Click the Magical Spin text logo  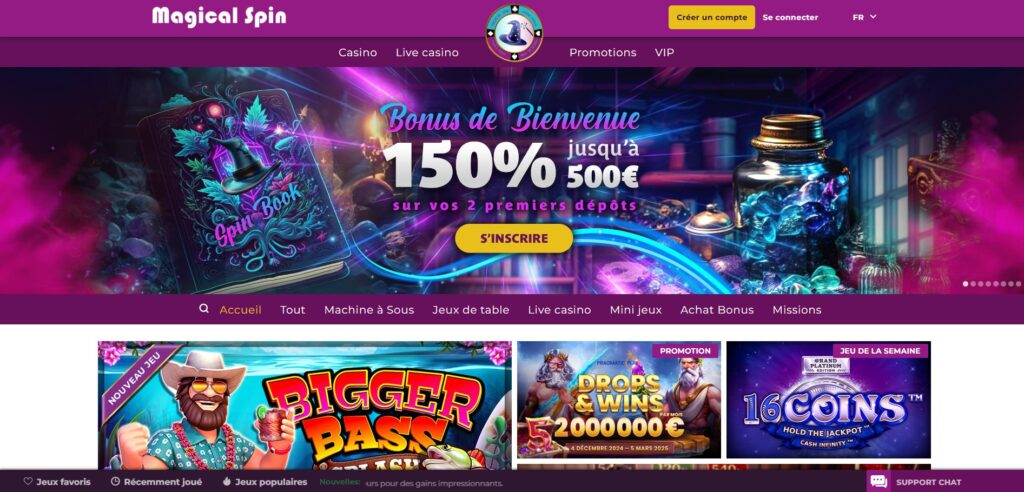tap(219, 16)
